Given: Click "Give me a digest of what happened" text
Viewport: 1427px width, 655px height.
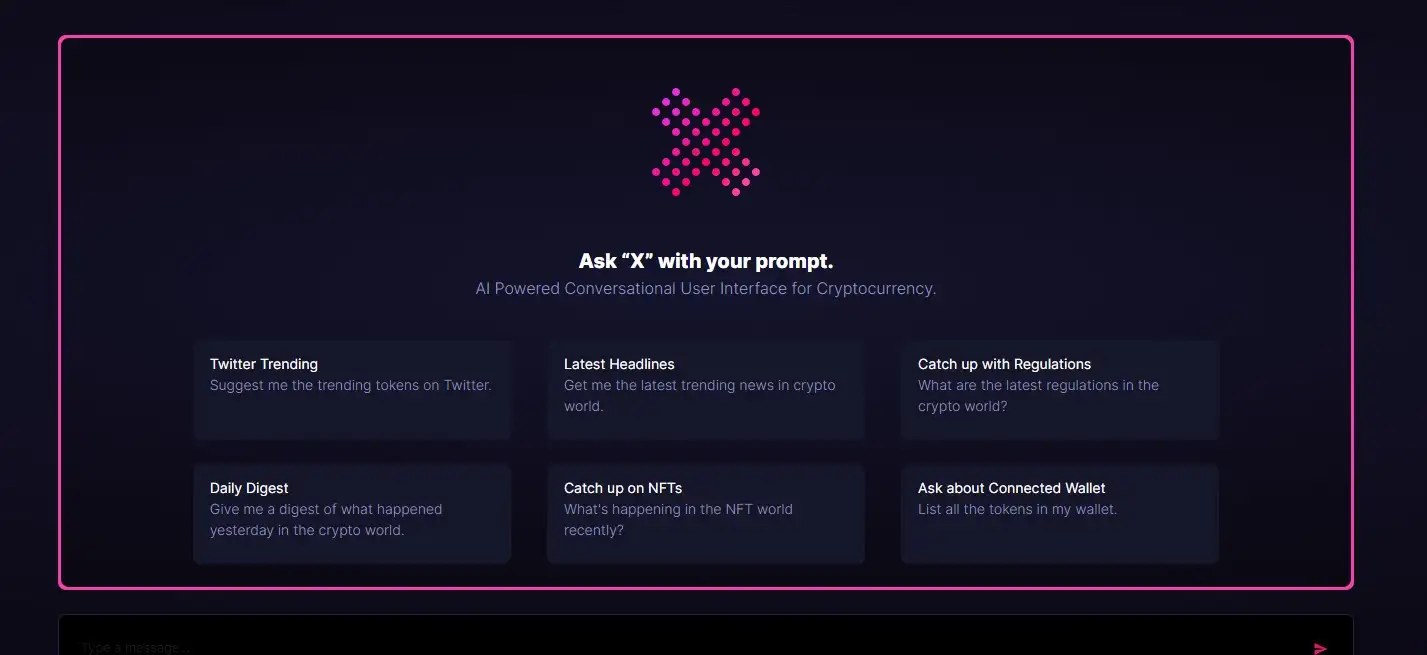Looking at the screenshot, I should point(325,510).
